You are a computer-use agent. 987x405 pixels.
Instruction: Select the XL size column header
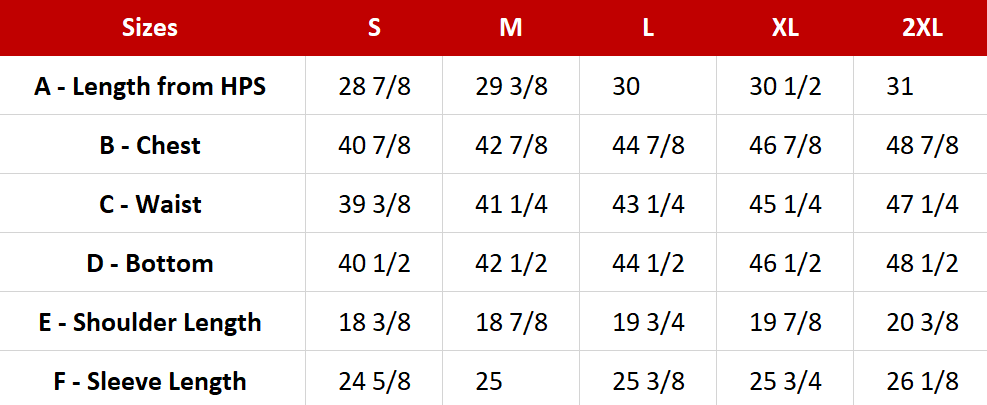coord(785,27)
